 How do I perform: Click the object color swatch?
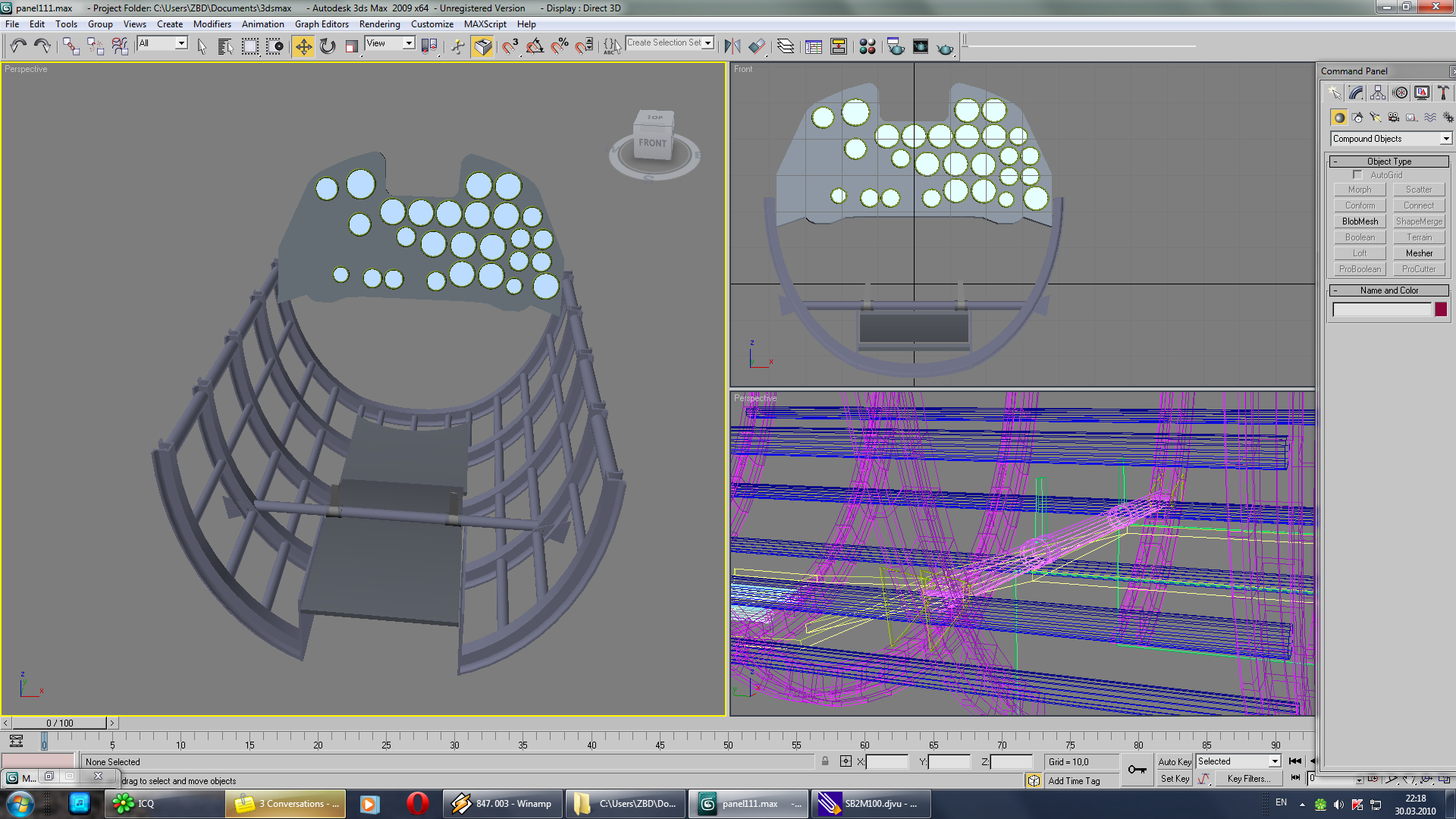[1441, 309]
